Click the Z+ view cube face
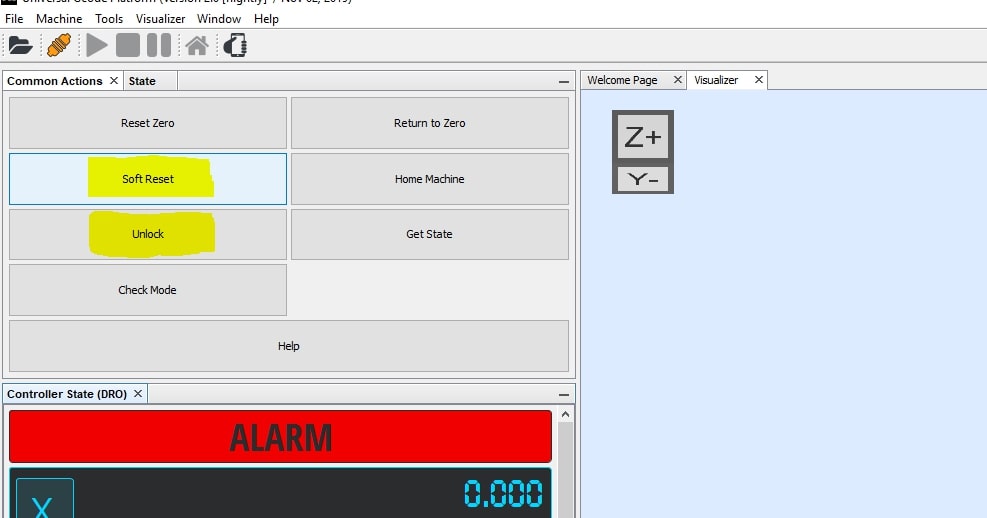Viewport: 987px width, 518px height. tap(642, 138)
